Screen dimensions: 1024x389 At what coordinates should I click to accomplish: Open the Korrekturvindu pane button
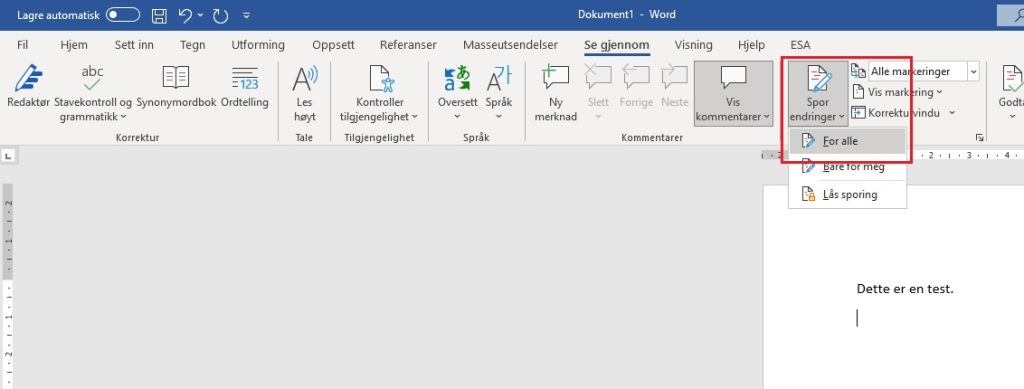(903, 113)
